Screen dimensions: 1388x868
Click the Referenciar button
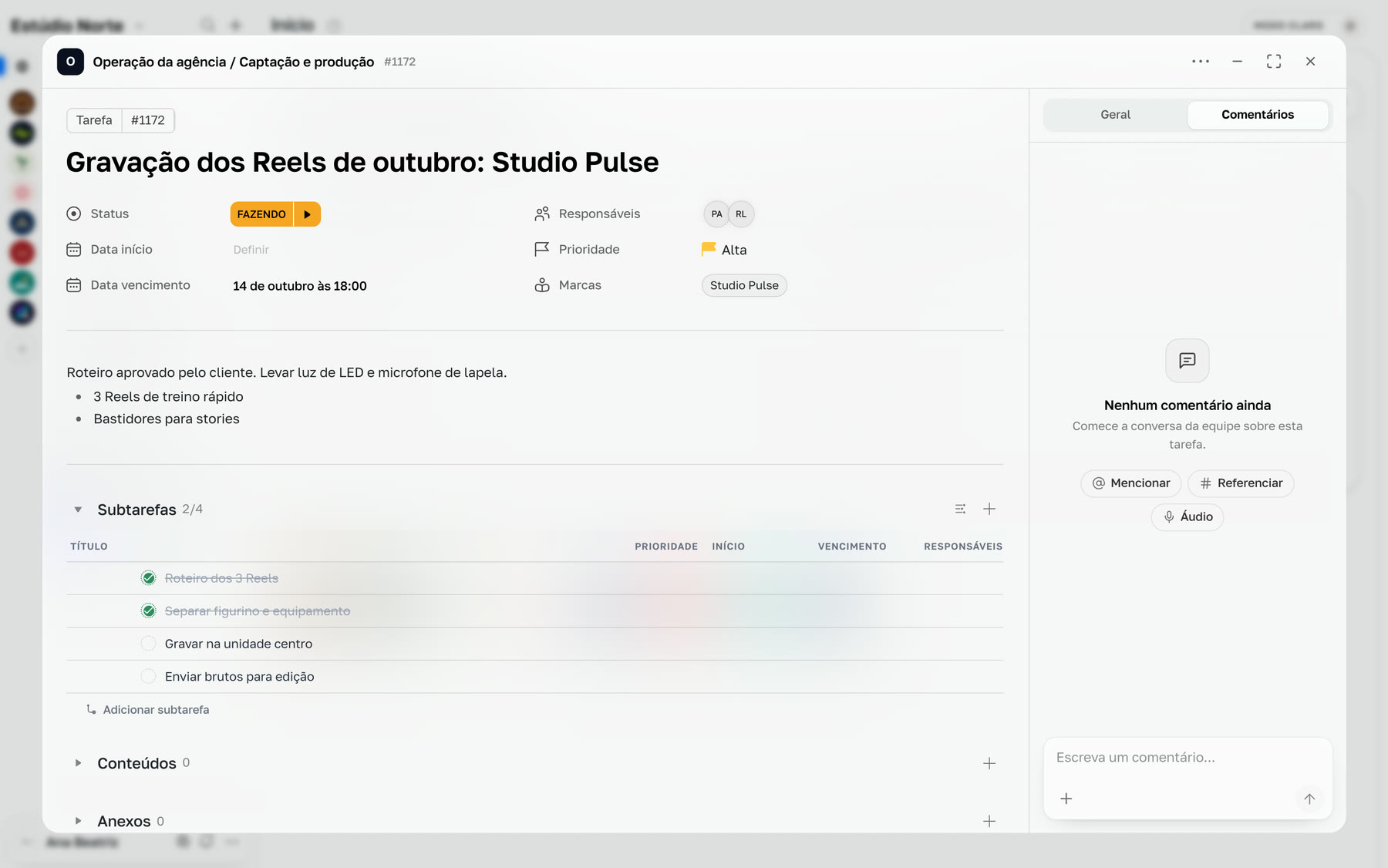[1241, 483]
